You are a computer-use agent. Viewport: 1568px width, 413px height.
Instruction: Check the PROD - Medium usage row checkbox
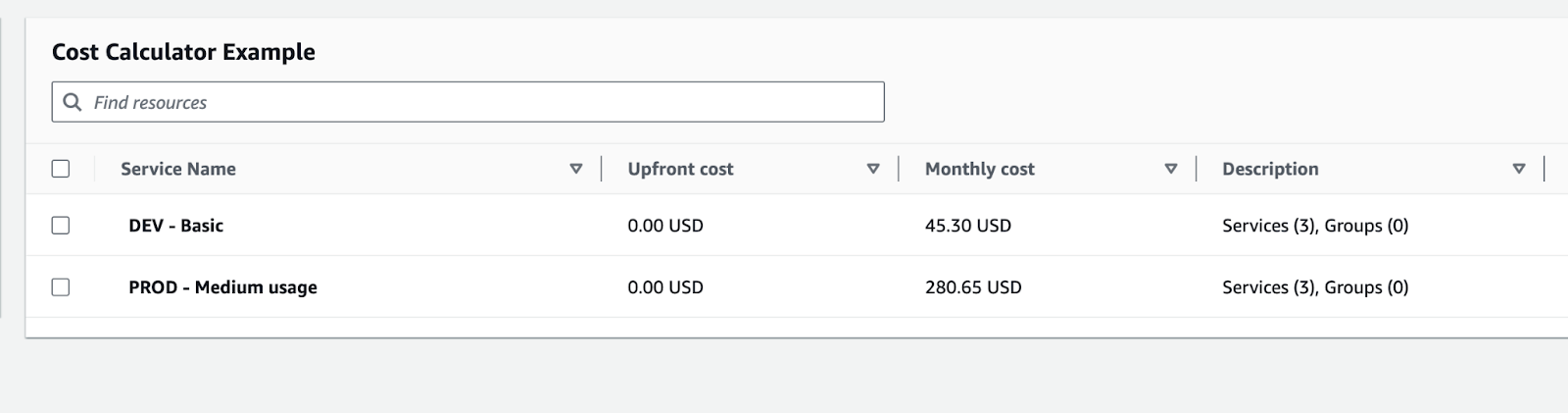tap(61, 287)
